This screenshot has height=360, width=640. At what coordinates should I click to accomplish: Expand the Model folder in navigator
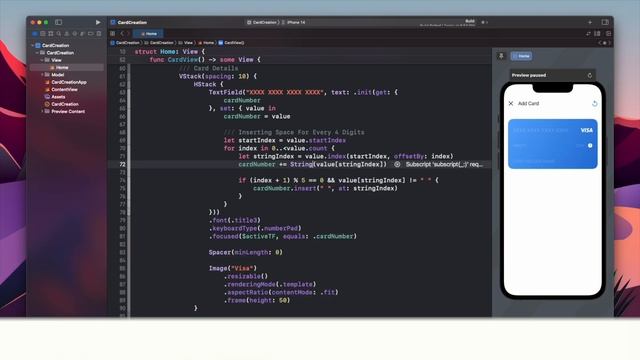coord(42,75)
